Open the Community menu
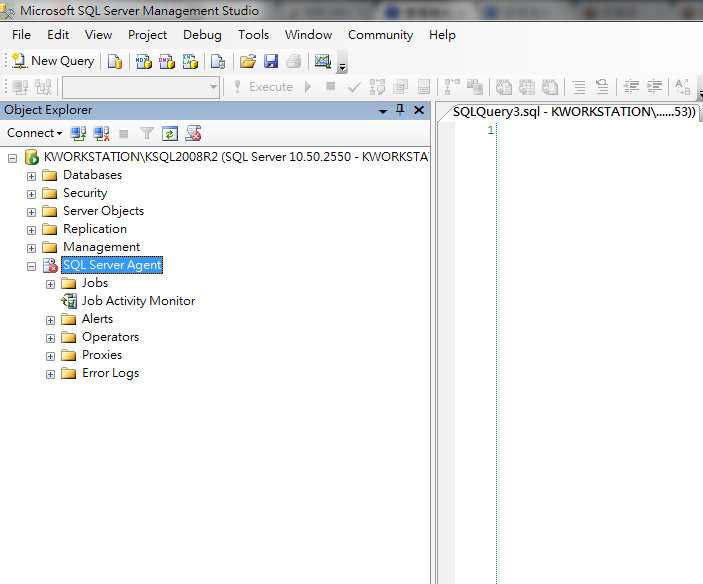 click(x=381, y=35)
